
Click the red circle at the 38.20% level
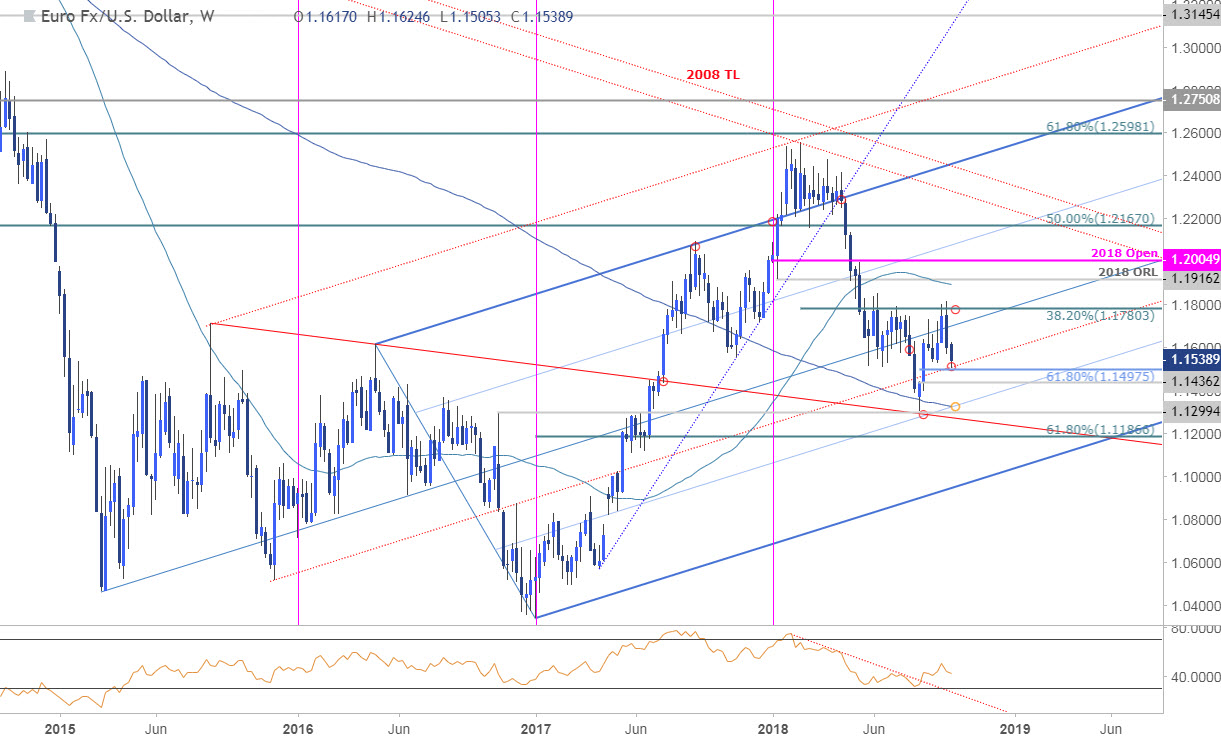click(954, 310)
